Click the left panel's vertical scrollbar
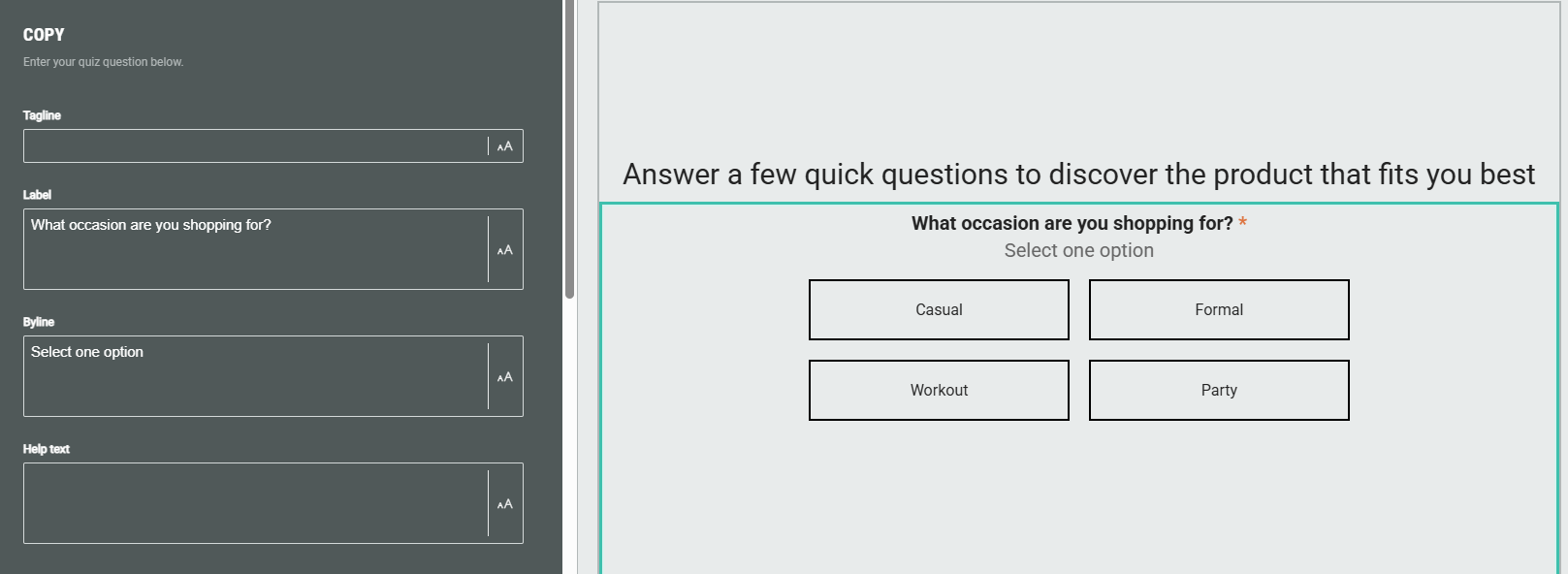The image size is (1568, 574). pyautogui.click(x=570, y=145)
